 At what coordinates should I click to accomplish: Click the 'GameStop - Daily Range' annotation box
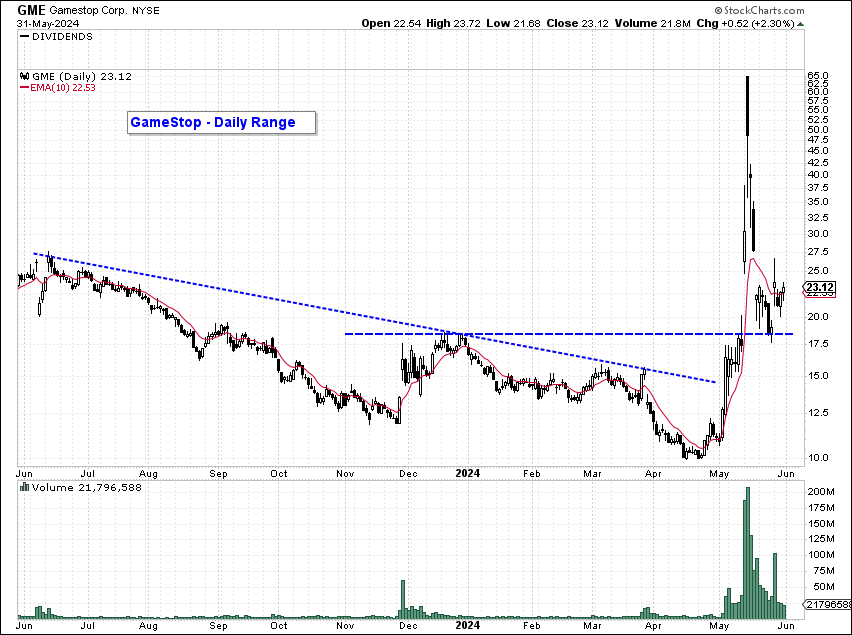point(221,122)
